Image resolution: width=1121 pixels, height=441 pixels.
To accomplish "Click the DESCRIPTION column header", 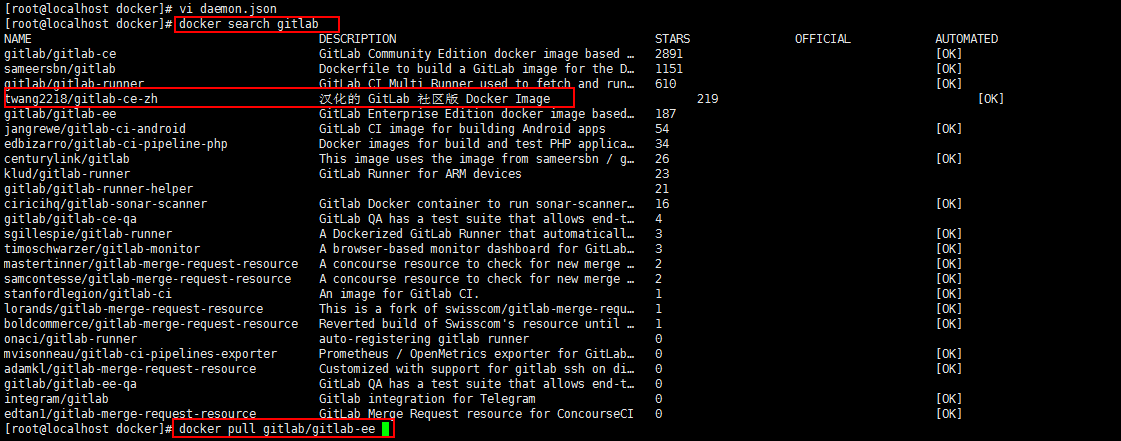I will tap(357, 39).
